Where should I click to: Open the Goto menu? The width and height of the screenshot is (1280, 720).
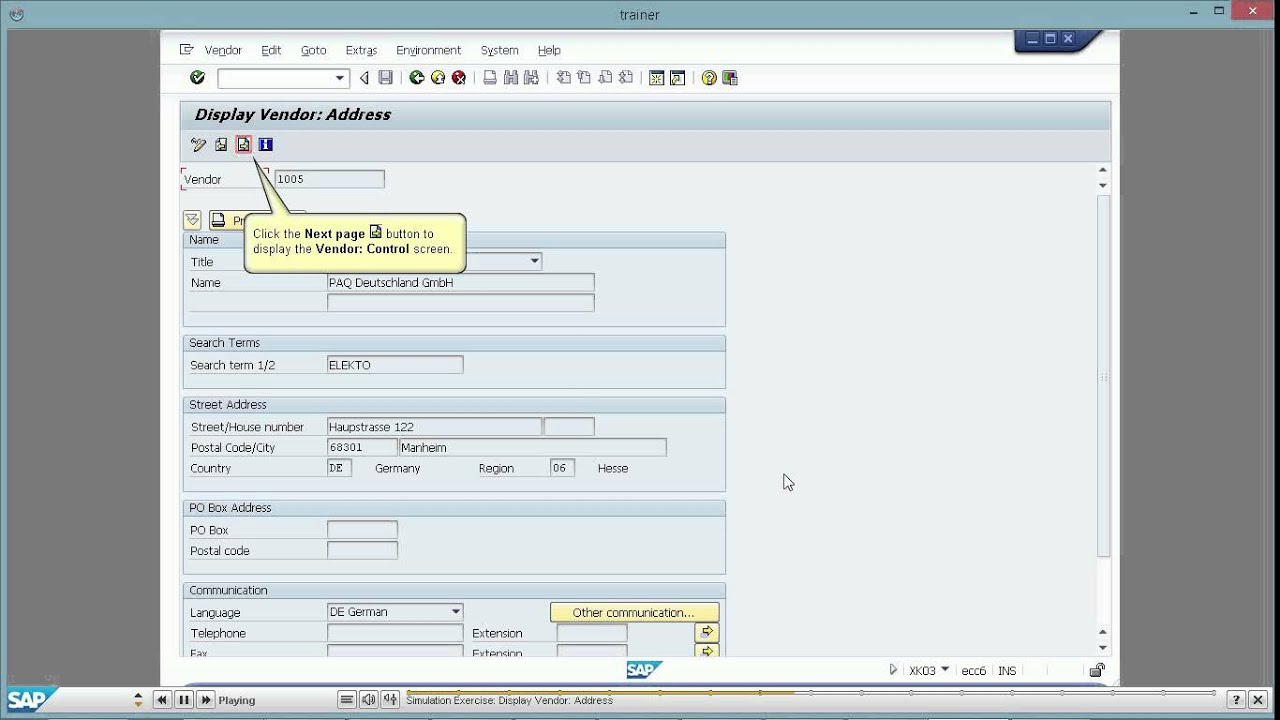314,50
